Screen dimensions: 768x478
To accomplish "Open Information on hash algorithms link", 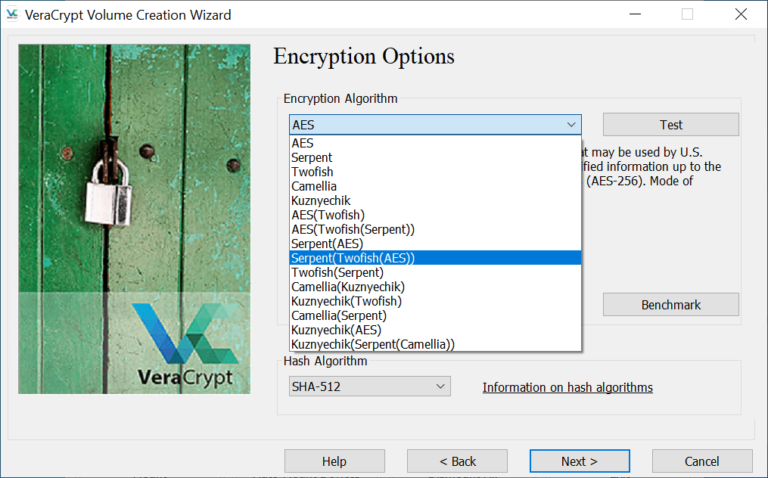I will tap(567, 387).
